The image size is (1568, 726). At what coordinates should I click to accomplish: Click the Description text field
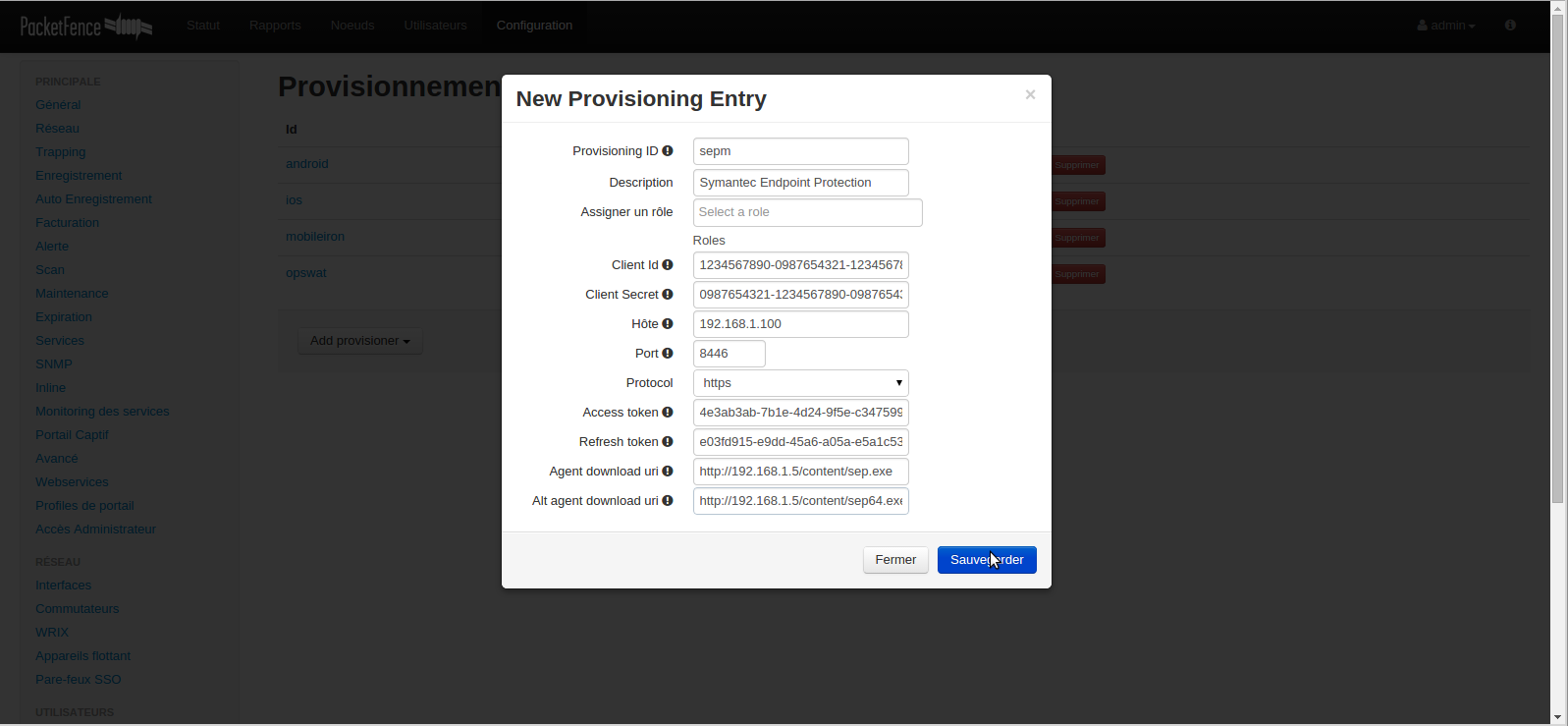(800, 183)
